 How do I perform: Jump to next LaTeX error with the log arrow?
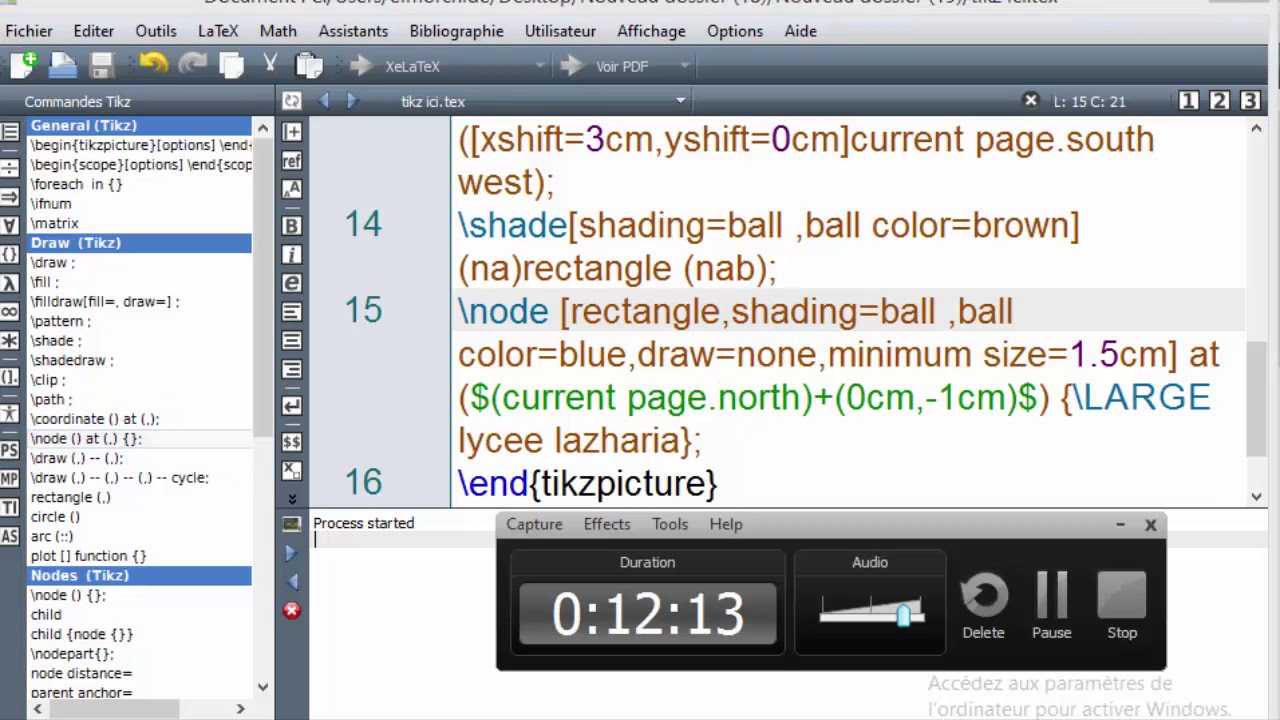point(291,552)
